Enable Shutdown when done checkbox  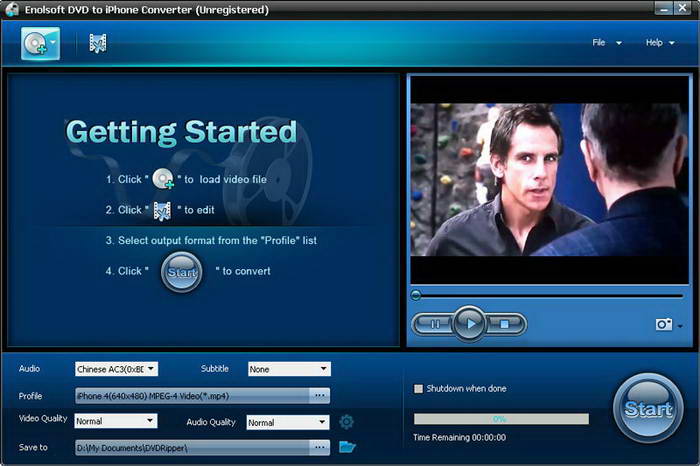(x=418, y=389)
